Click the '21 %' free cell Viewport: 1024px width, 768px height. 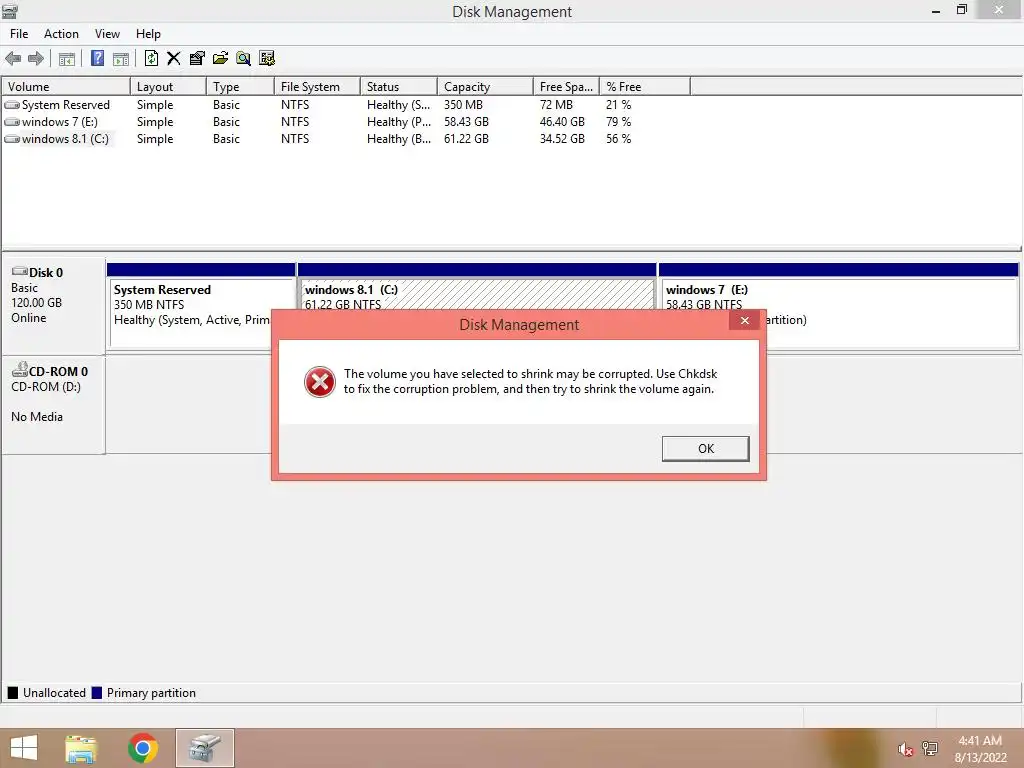[x=618, y=104]
